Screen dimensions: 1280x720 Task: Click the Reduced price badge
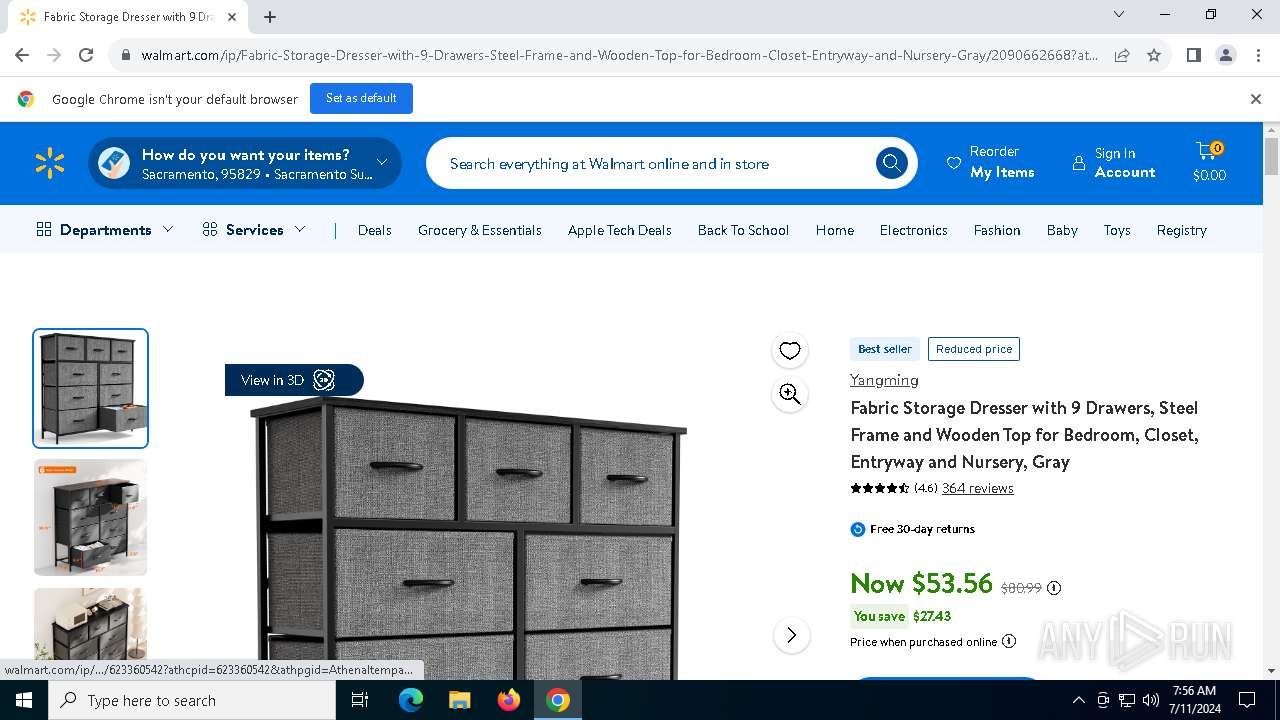point(974,349)
